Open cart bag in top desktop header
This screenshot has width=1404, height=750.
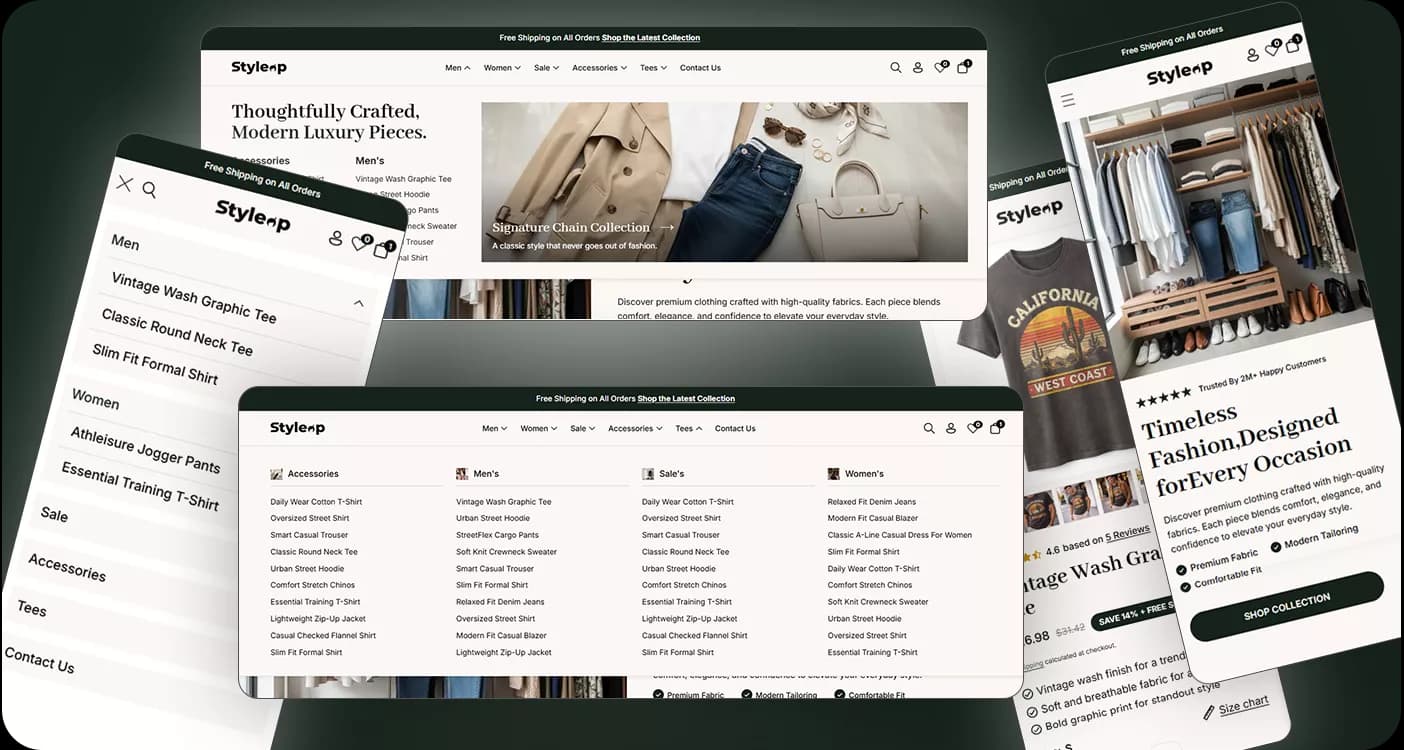click(x=963, y=67)
